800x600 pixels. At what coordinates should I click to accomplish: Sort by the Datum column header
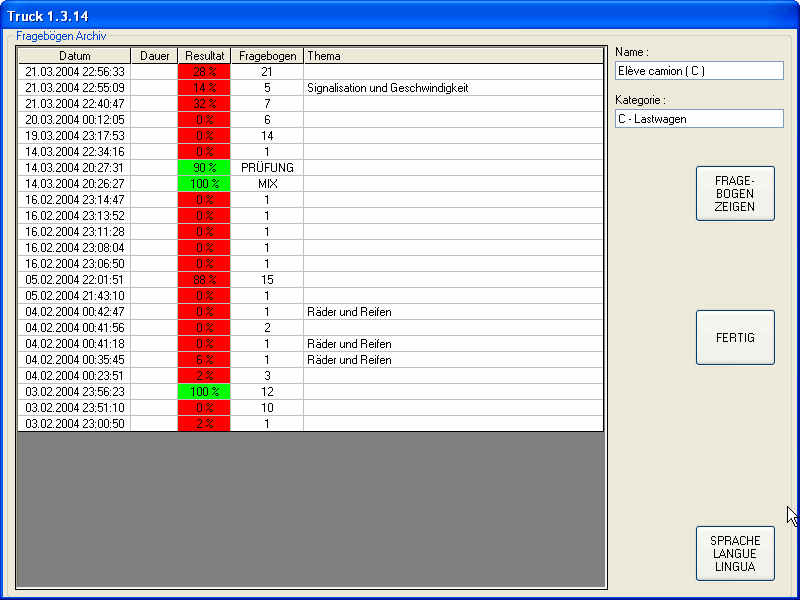(x=74, y=56)
